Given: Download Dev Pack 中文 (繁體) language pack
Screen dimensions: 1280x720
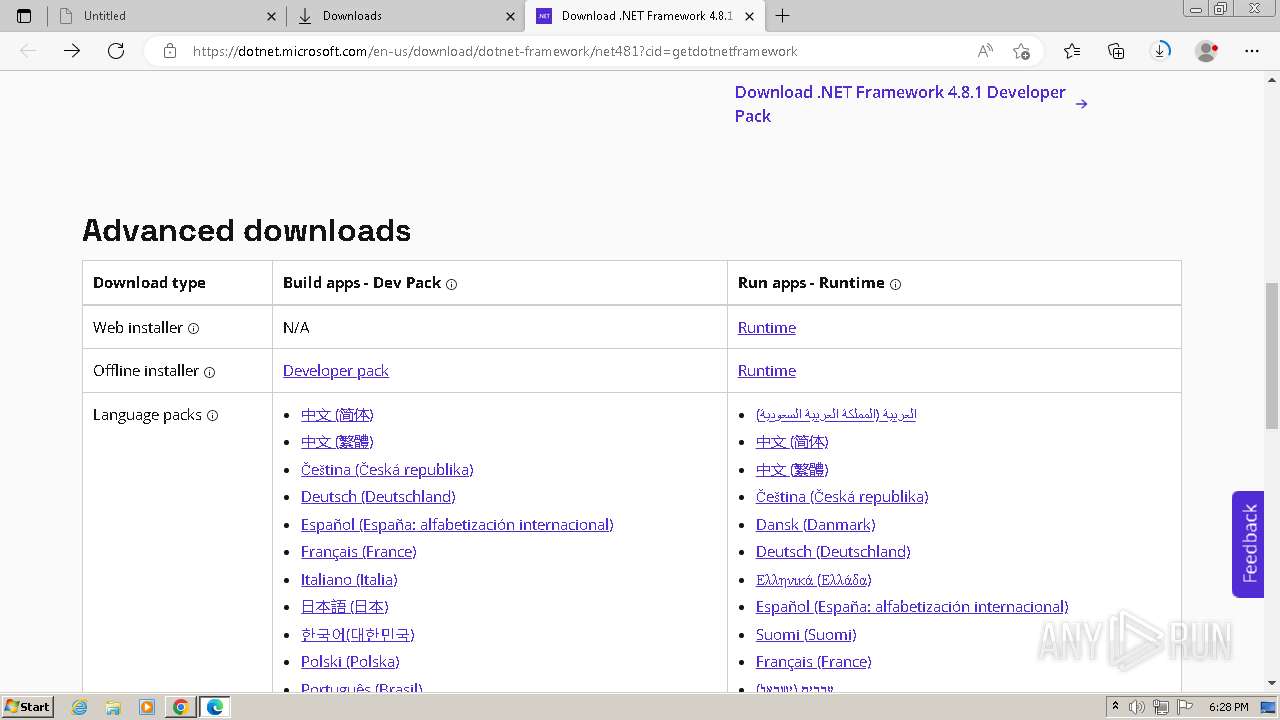Looking at the screenshot, I should coord(337,442).
